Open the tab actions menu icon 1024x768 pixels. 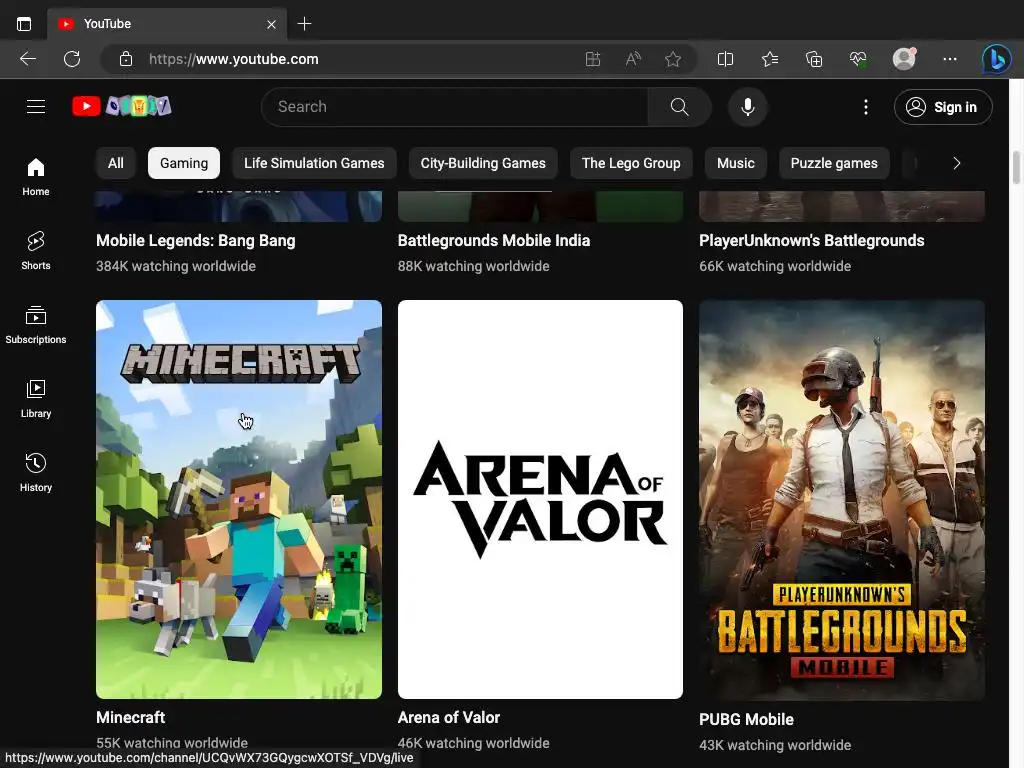pos(24,24)
